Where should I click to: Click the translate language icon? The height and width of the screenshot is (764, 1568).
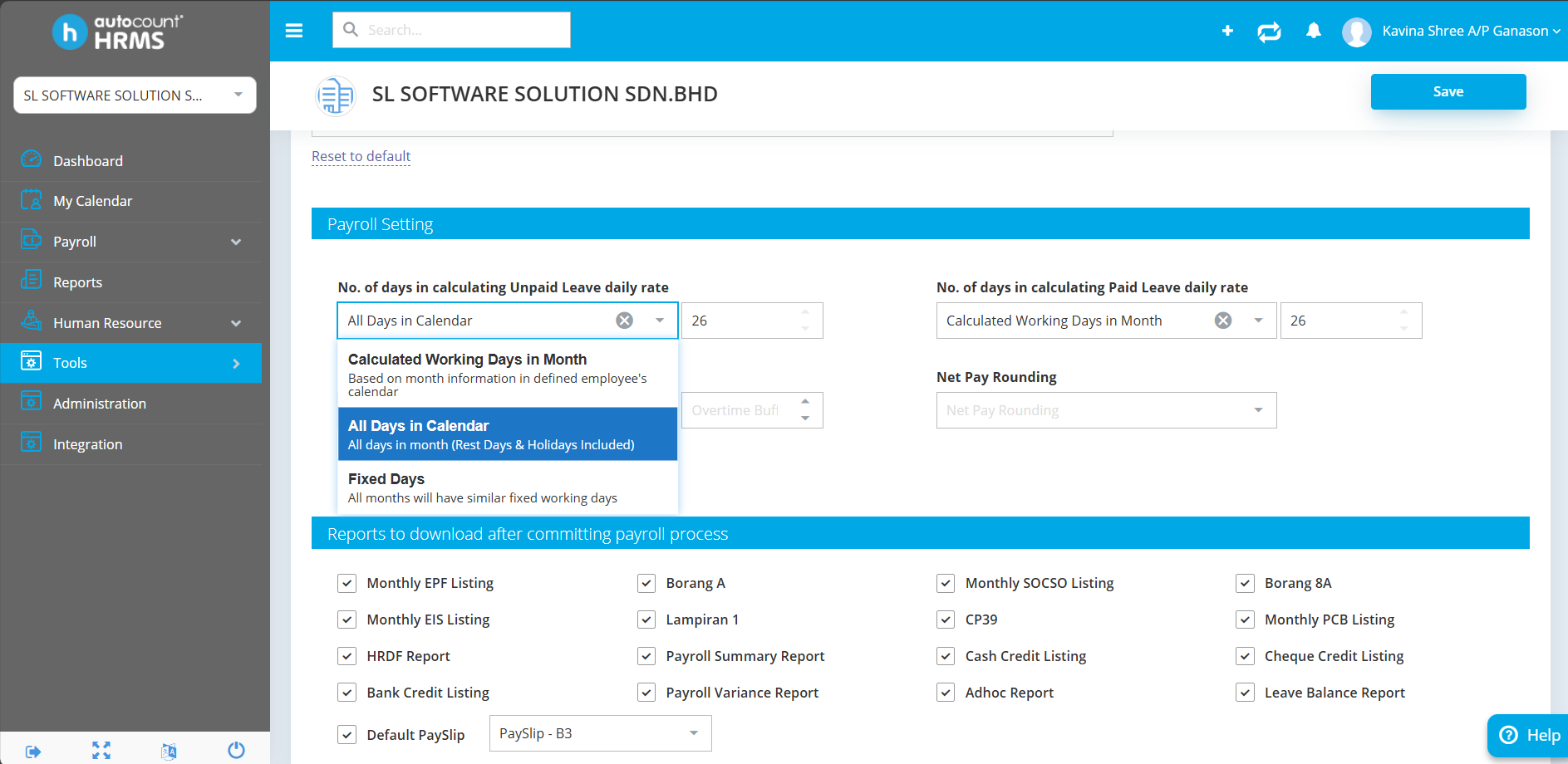click(169, 751)
